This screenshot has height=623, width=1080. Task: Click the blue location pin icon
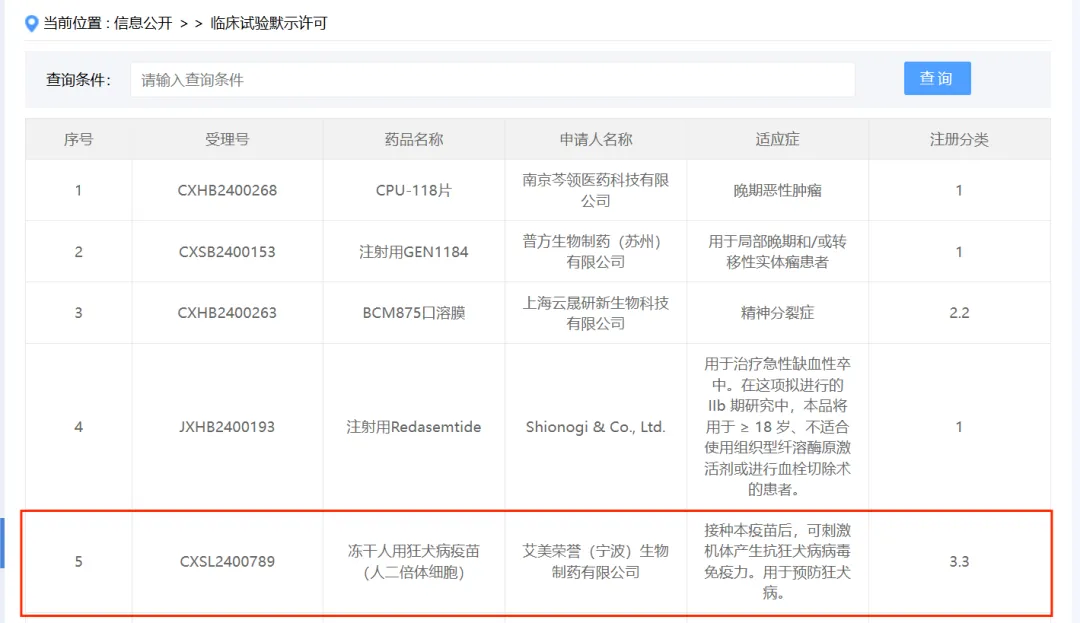click(32, 22)
